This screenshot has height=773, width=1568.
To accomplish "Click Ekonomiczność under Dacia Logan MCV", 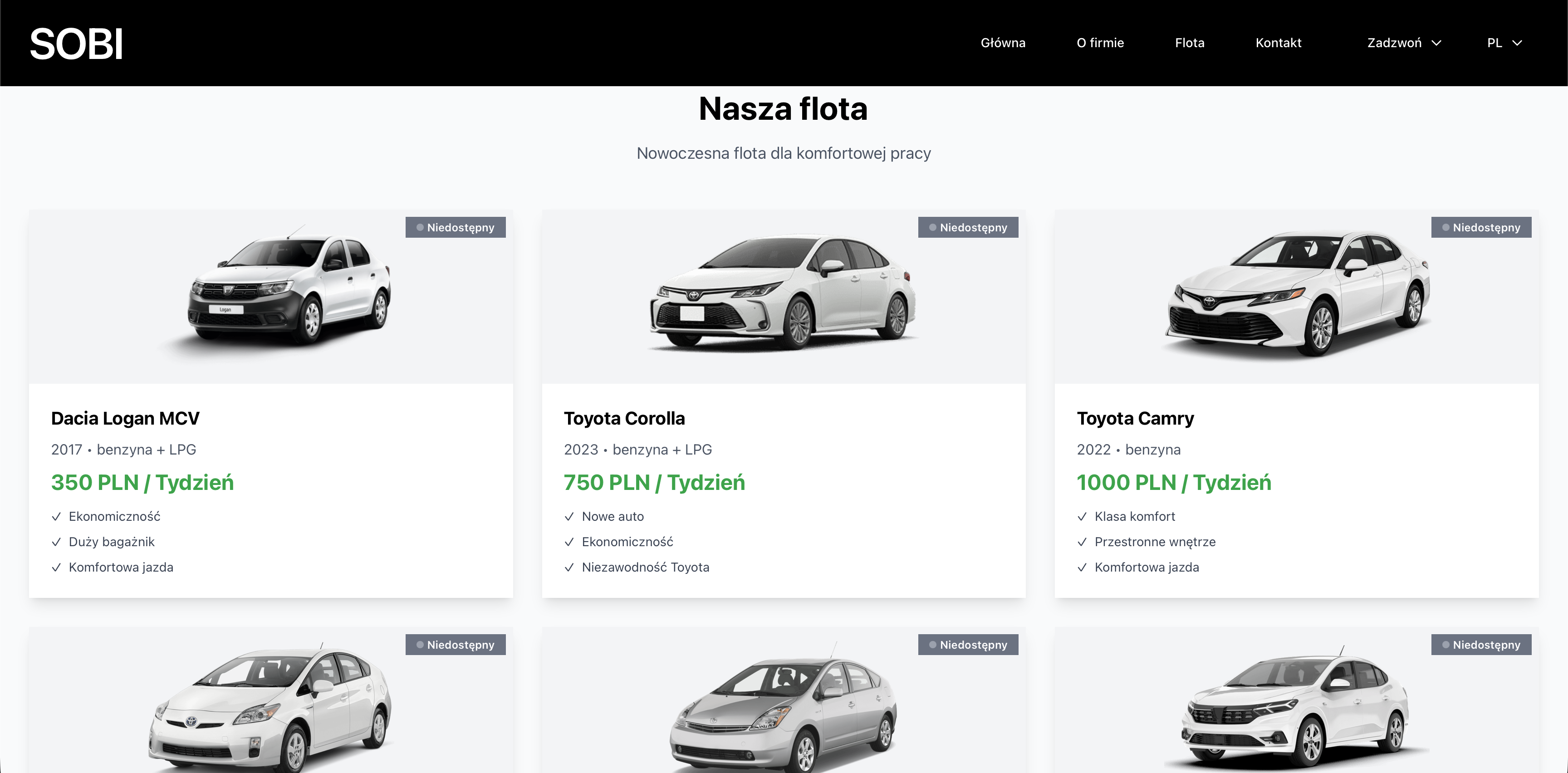I will click(x=114, y=516).
